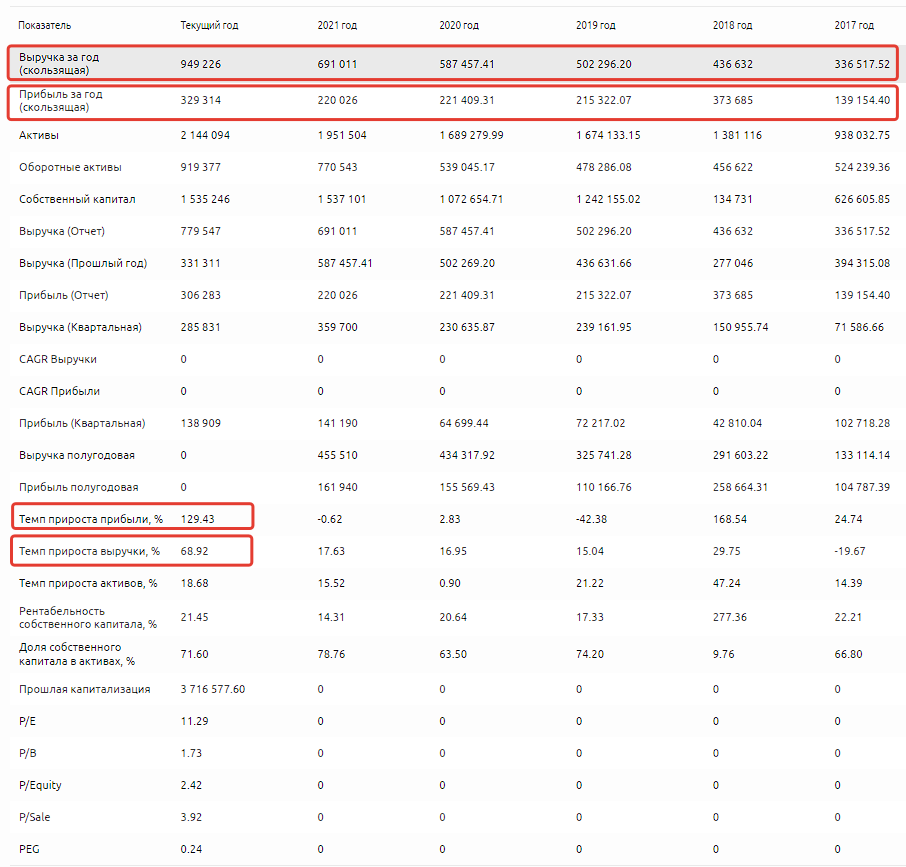The width and height of the screenshot is (906, 867).
Task: Select the "Собственный капитал" row label
Action: [x=77, y=199]
